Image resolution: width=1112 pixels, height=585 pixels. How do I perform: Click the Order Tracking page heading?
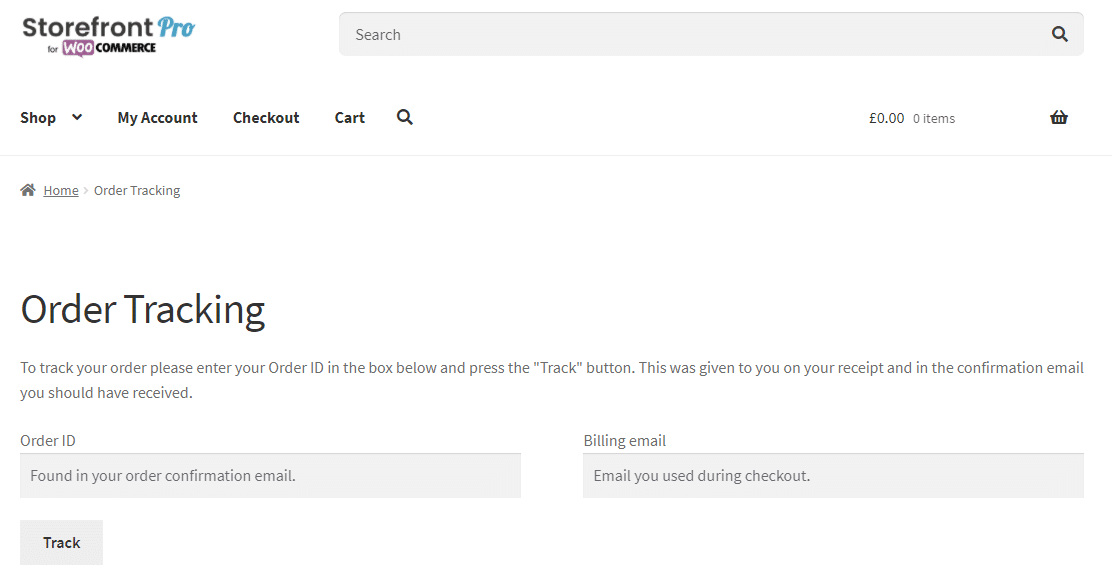coord(143,311)
